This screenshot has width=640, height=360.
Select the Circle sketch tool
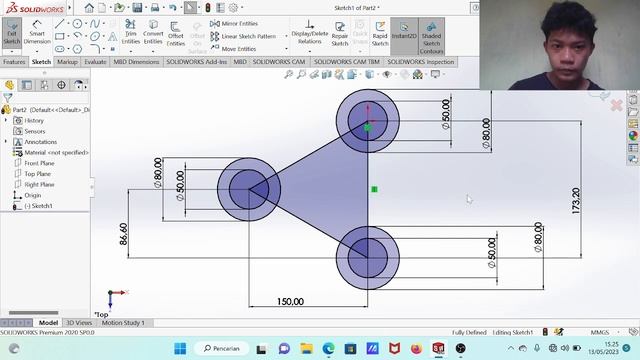pyautogui.click(x=77, y=24)
